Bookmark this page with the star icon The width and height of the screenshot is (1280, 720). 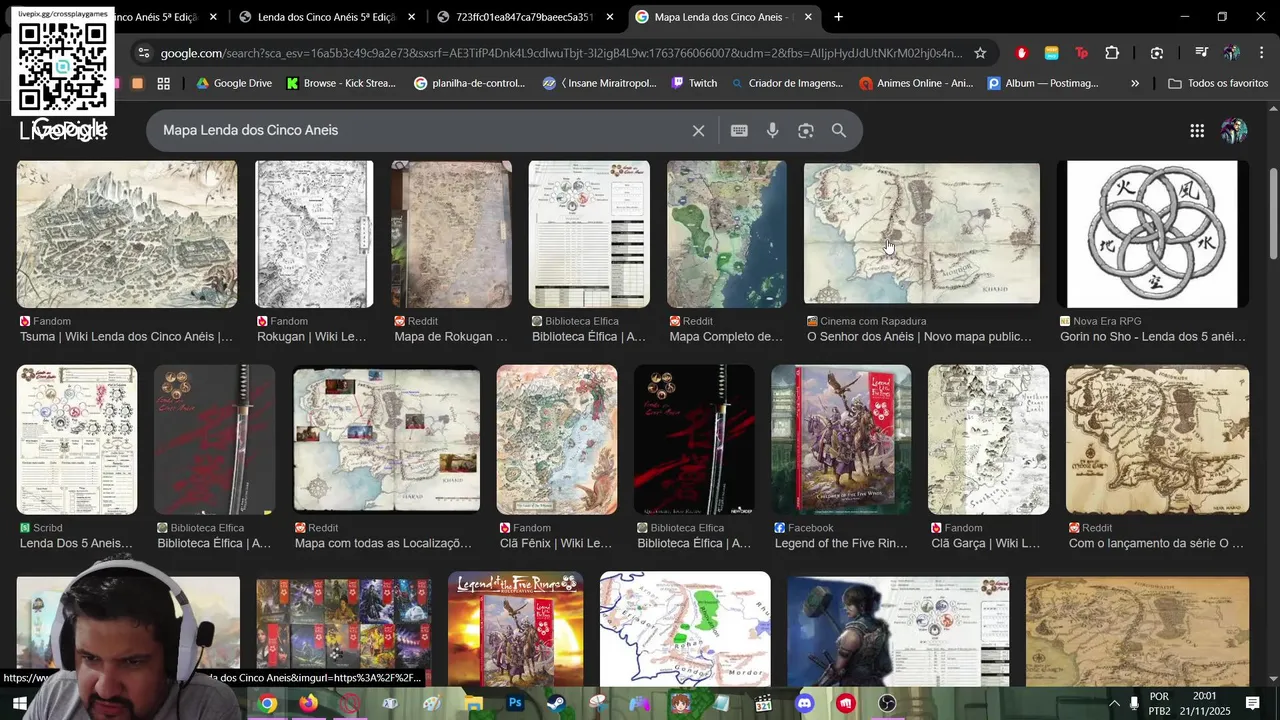click(980, 53)
